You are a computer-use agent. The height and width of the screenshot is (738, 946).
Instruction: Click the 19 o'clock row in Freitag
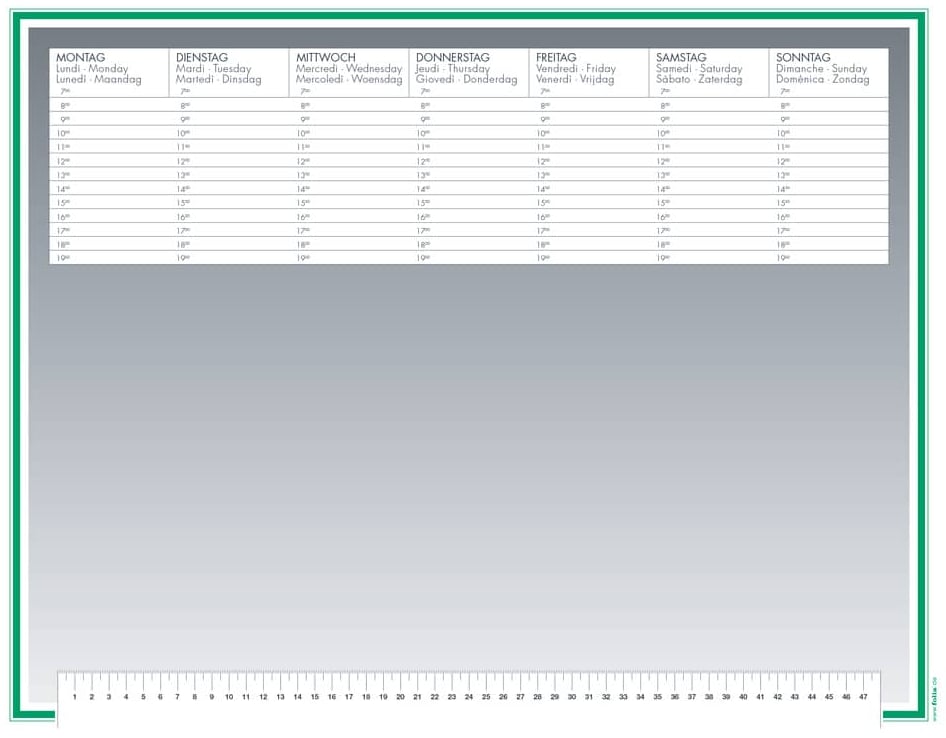point(588,258)
